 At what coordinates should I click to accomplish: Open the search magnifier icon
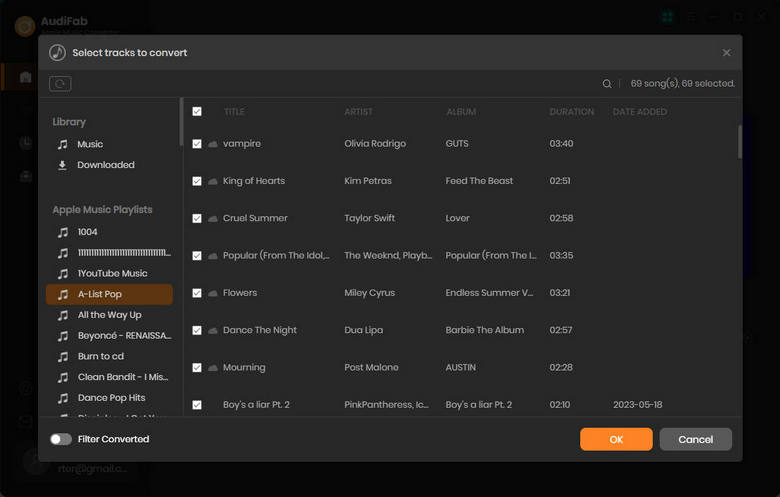[x=607, y=84]
